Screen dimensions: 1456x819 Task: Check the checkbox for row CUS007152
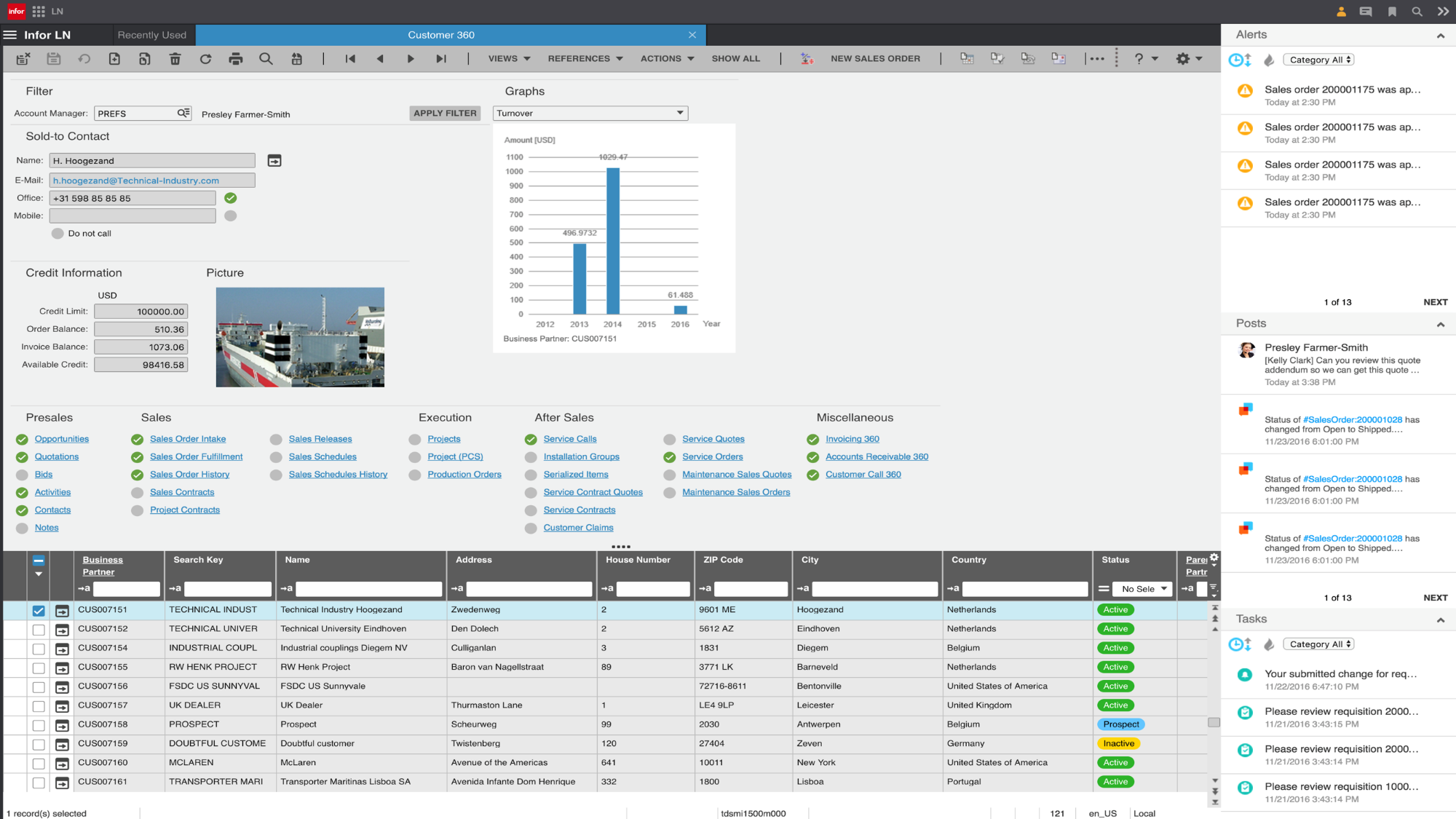click(39, 630)
